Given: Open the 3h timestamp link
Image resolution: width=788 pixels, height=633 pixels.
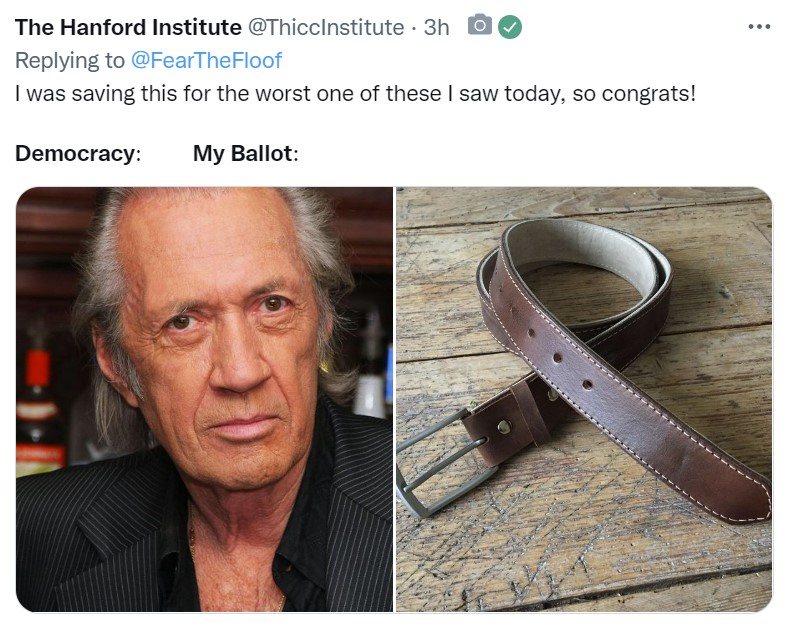Looking at the screenshot, I should click(436, 27).
